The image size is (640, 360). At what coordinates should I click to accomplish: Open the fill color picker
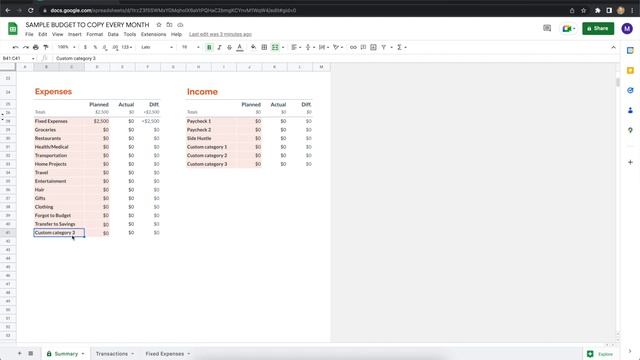pyautogui.click(x=253, y=47)
